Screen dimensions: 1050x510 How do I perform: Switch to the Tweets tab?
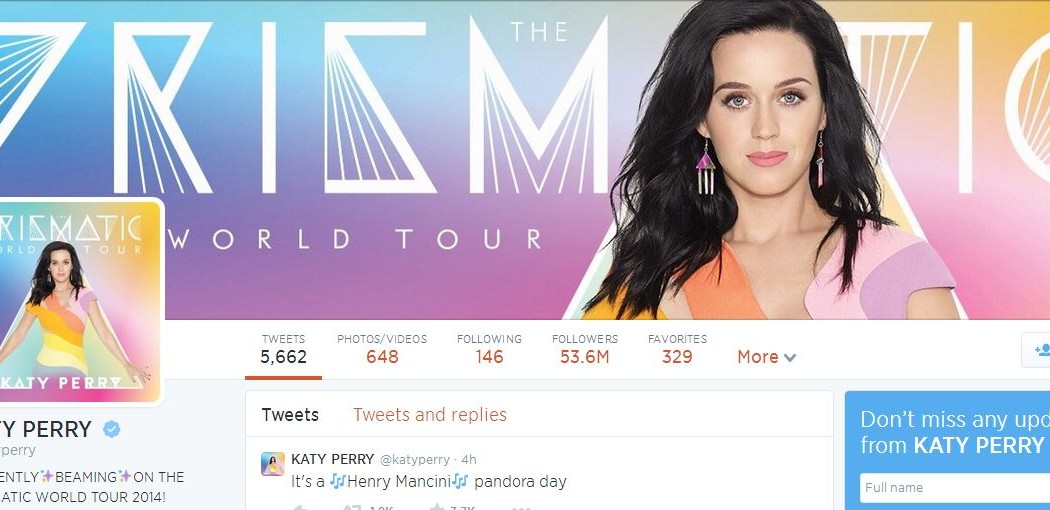pos(290,415)
